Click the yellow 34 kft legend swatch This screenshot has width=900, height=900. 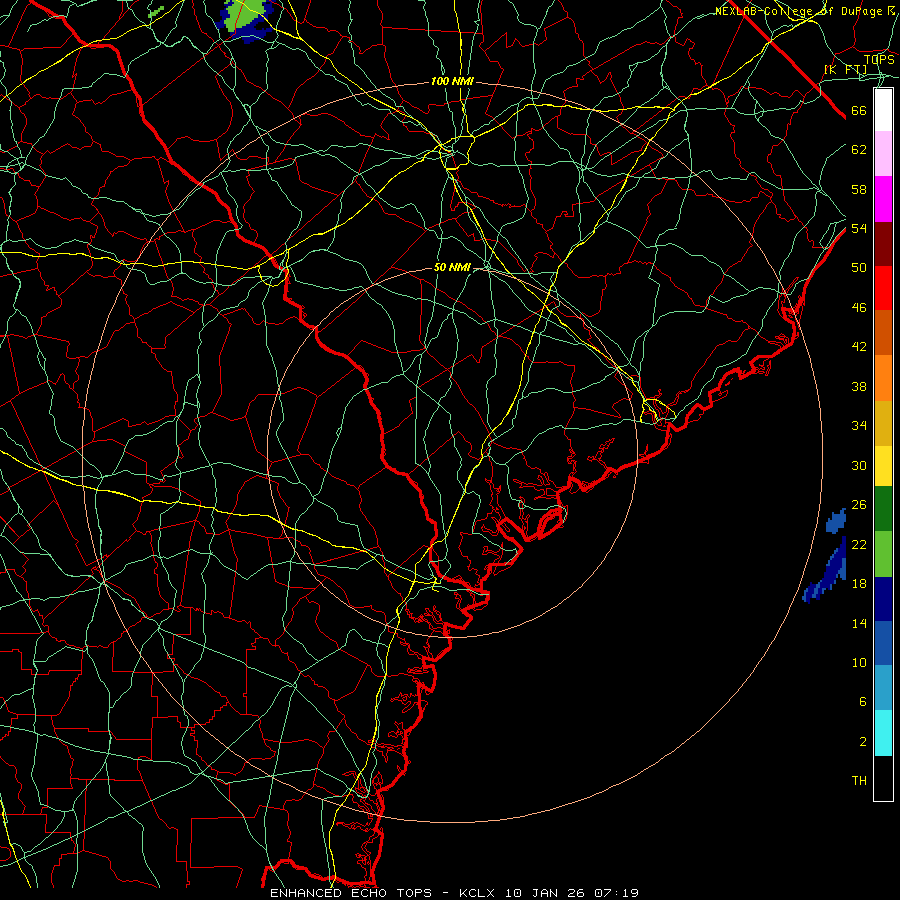(883, 465)
